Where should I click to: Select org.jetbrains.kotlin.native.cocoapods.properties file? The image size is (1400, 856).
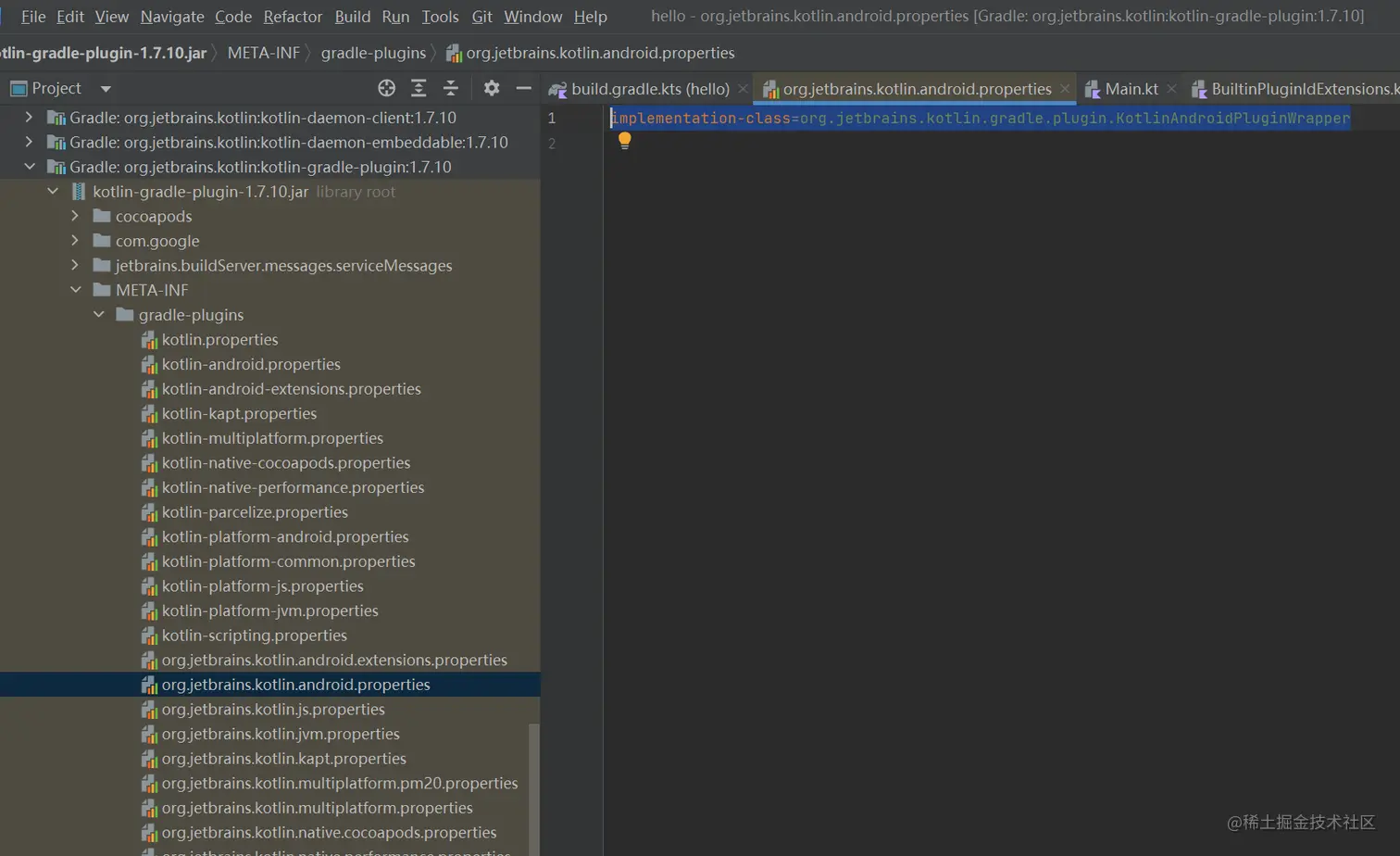329,833
